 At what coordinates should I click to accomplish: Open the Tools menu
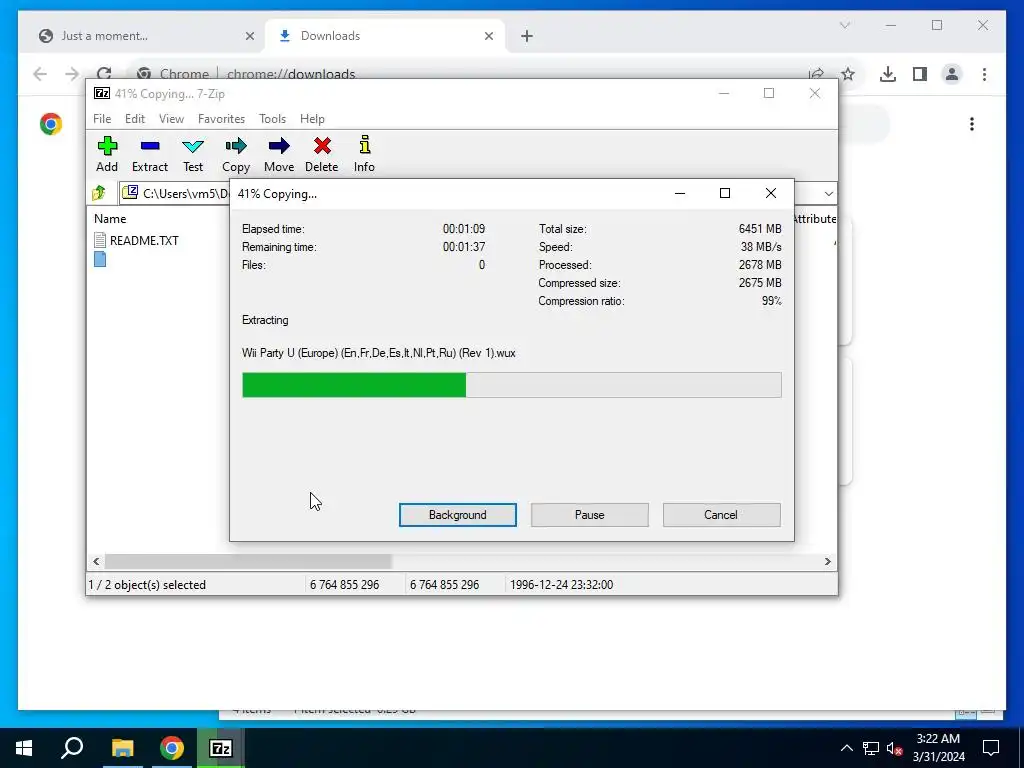[272, 119]
